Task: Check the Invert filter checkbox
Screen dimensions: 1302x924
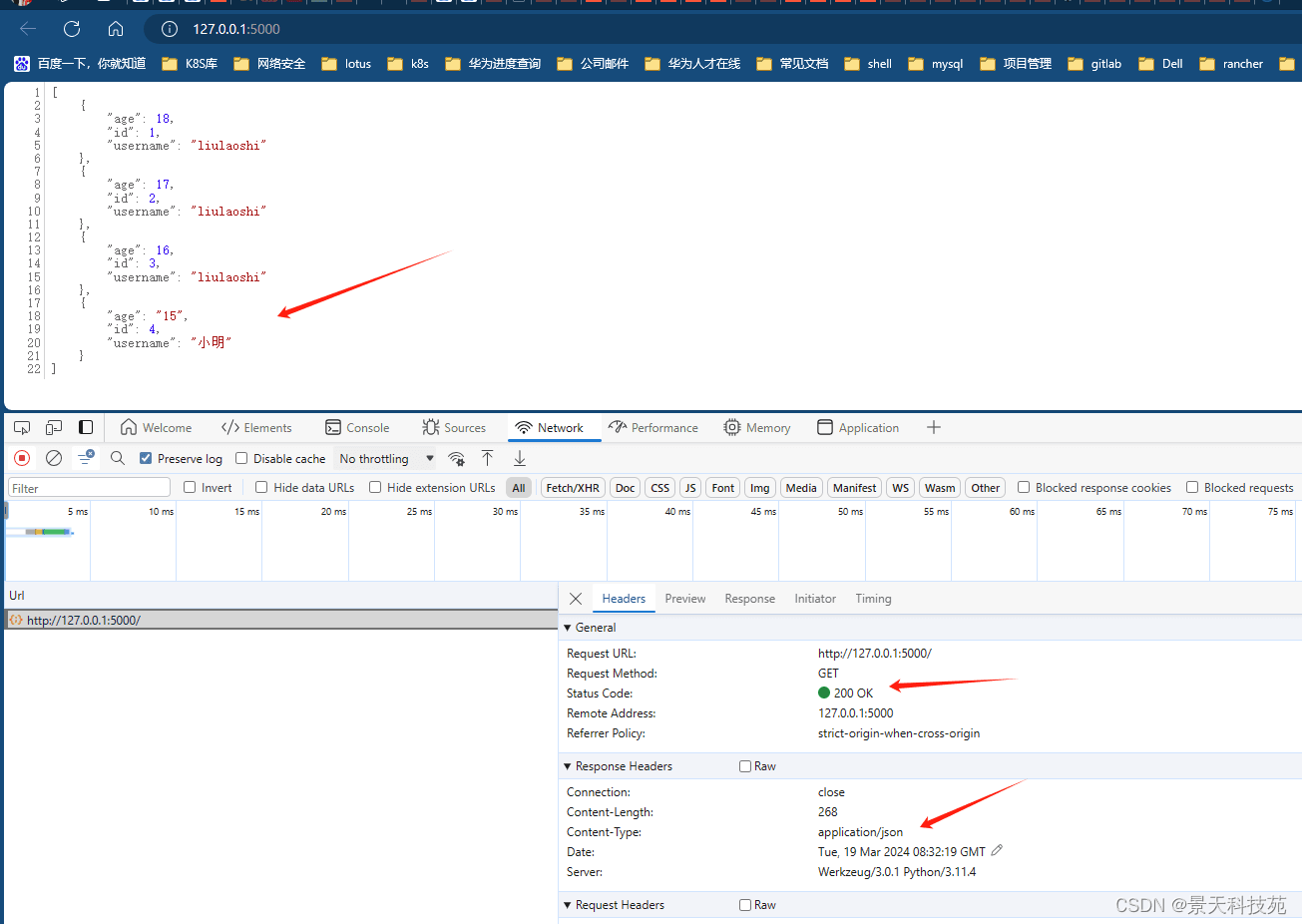Action: (x=190, y=487)
